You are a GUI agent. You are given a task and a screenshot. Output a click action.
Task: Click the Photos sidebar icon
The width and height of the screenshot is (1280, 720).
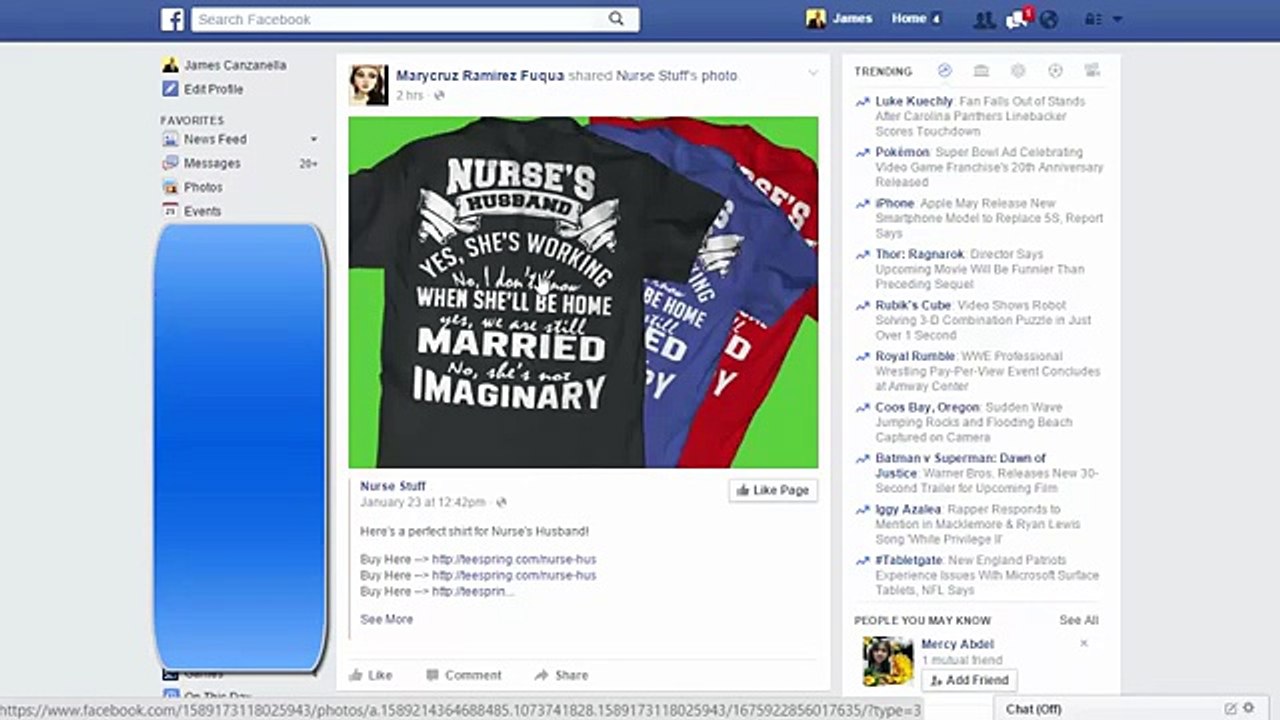click(170, 187)
